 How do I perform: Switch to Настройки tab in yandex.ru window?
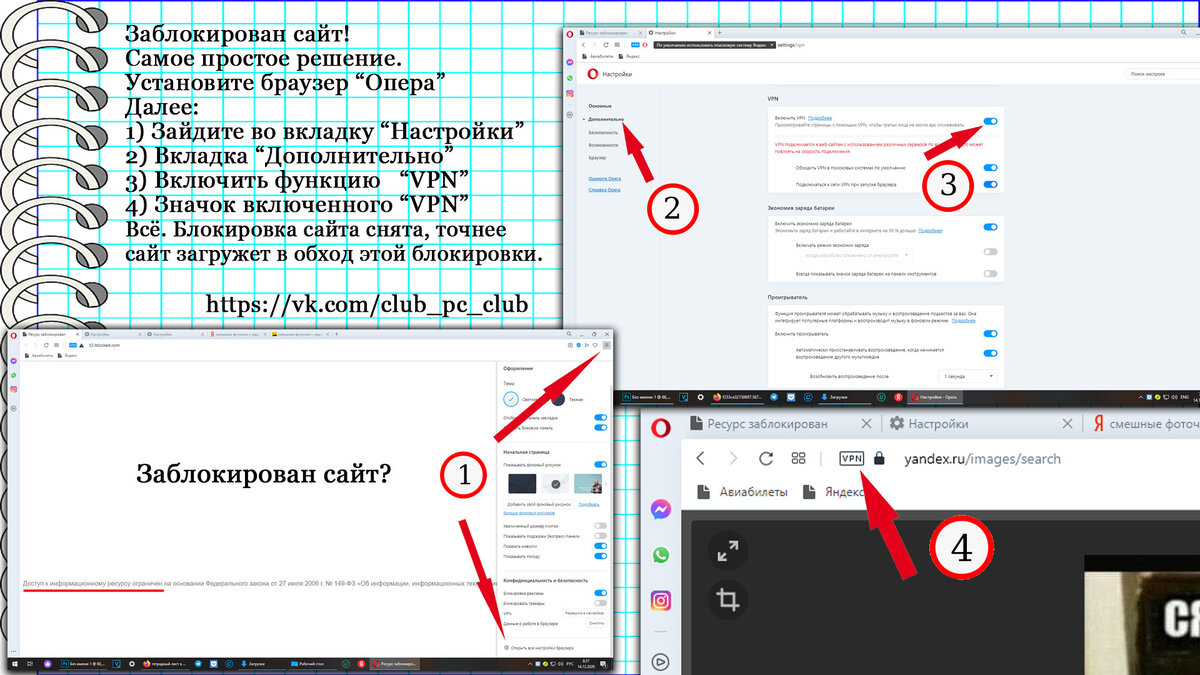[x=978, y=424]
